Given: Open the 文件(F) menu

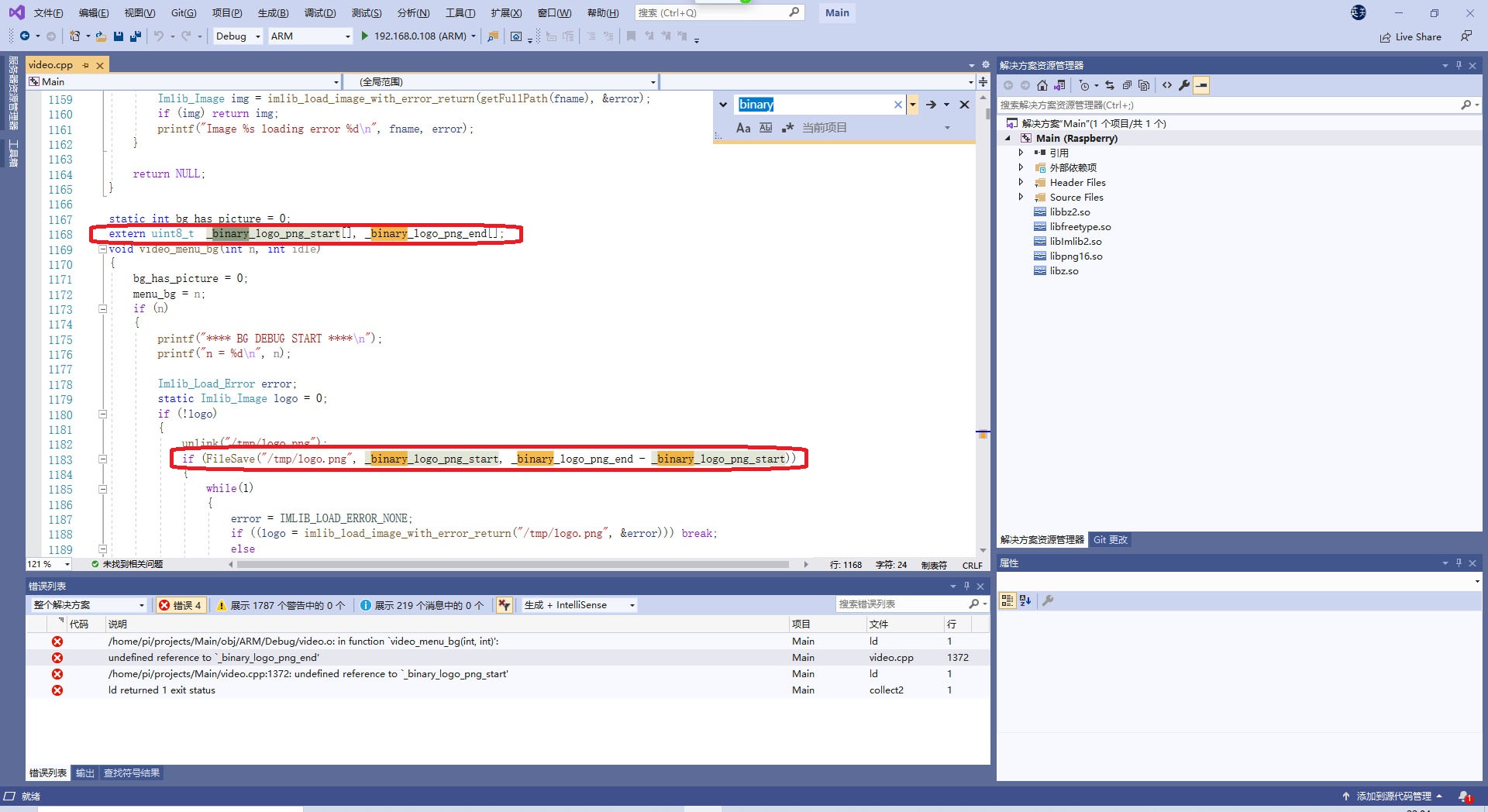Looking at the screenshot, I should point(48,12).
